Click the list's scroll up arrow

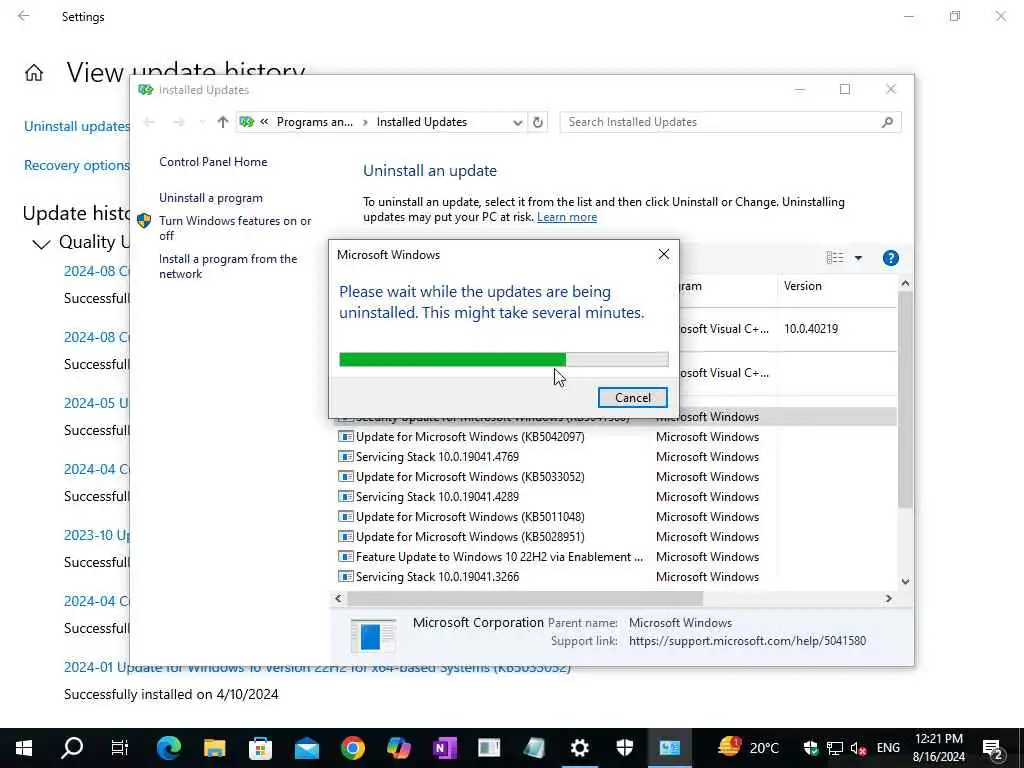pos(904,283)
